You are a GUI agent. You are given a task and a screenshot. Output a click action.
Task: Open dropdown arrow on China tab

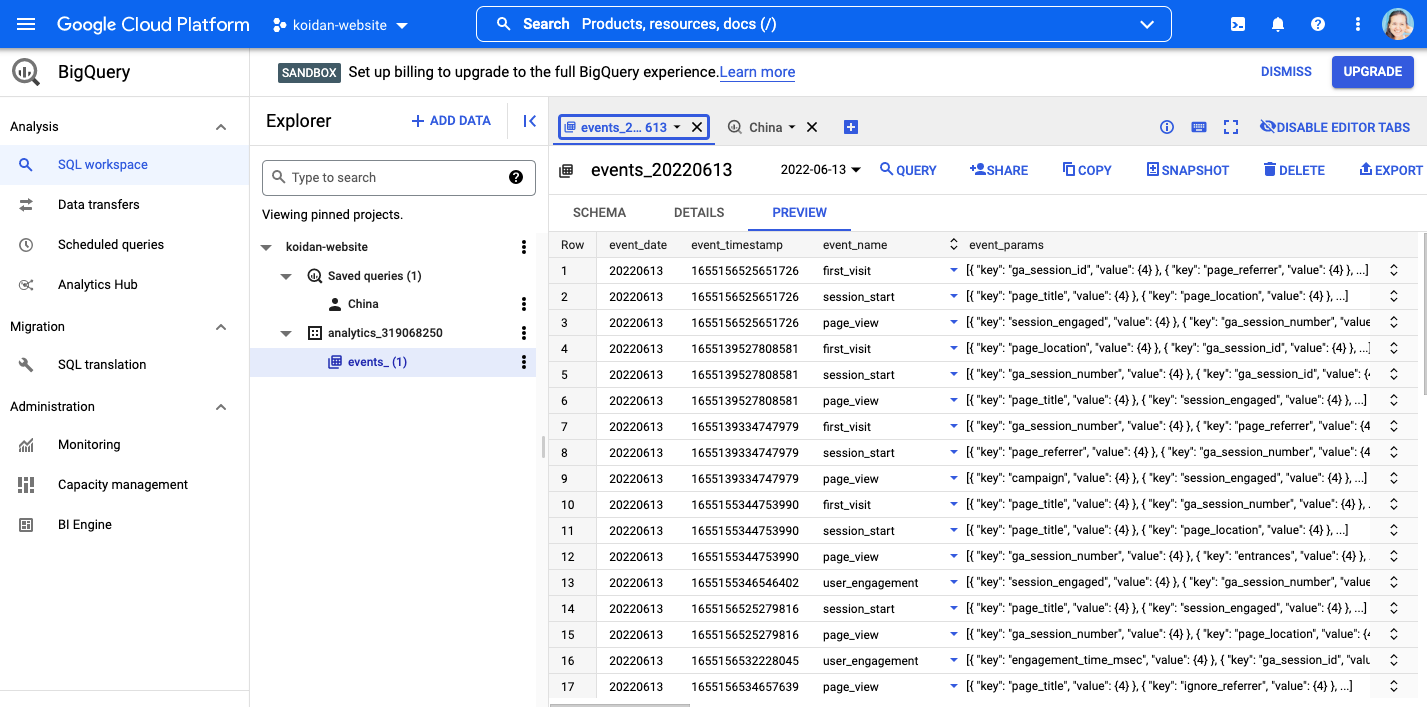point(792,127)
